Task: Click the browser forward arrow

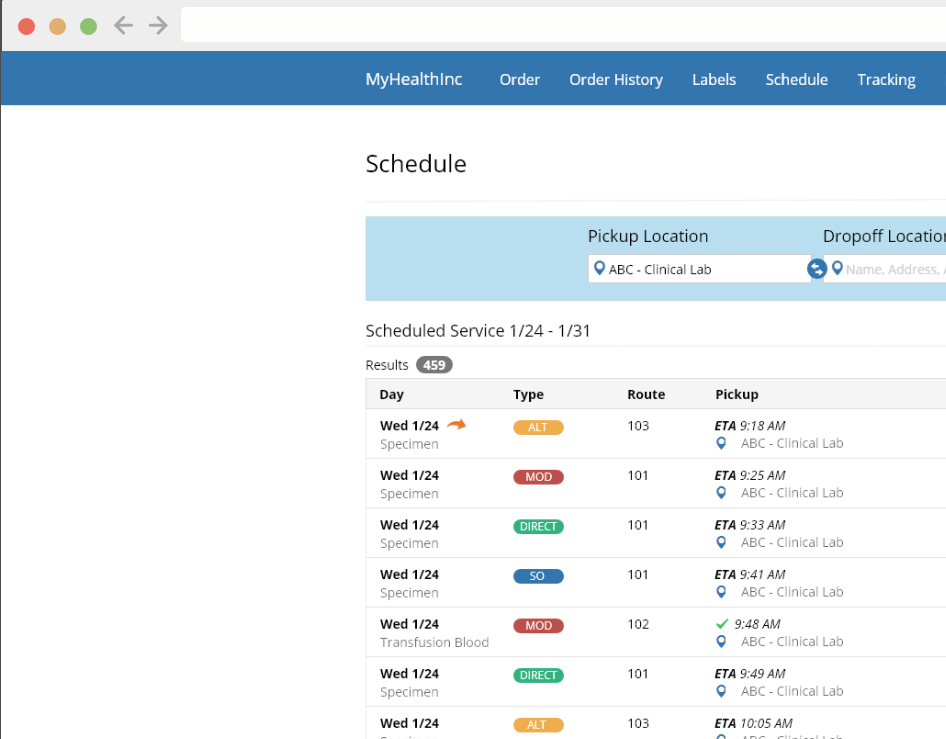Action: [x=158, y=26]
